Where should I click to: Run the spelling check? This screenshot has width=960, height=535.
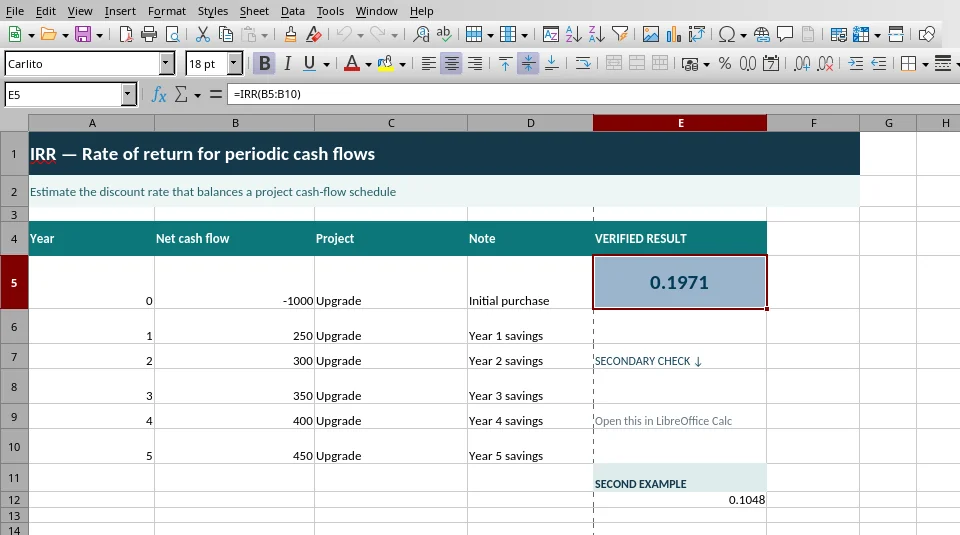(444, 34)
